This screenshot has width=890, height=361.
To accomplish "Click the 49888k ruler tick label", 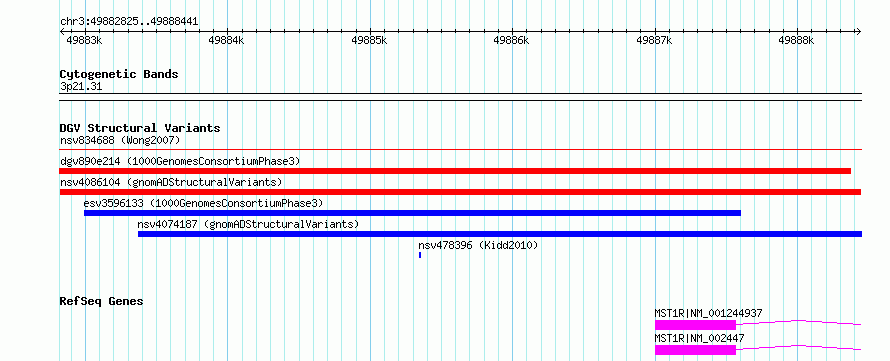I will pos(796,40).
